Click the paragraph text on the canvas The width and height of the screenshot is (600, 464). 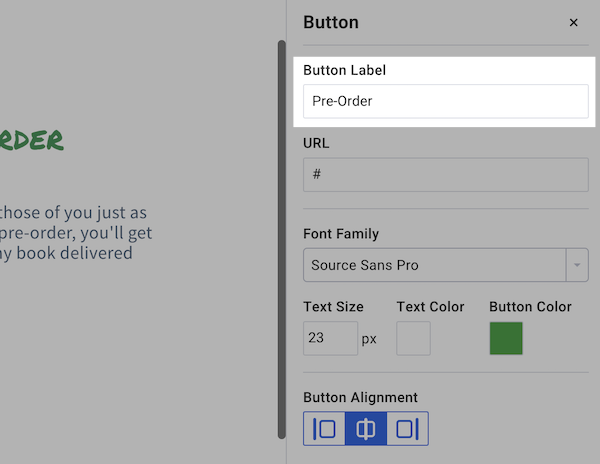pos(77,233)
